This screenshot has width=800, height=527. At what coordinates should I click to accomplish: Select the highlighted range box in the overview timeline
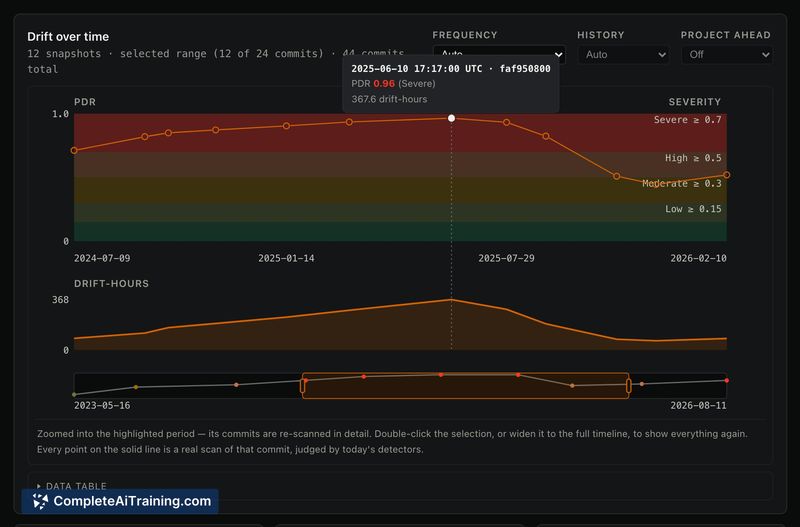465,386
